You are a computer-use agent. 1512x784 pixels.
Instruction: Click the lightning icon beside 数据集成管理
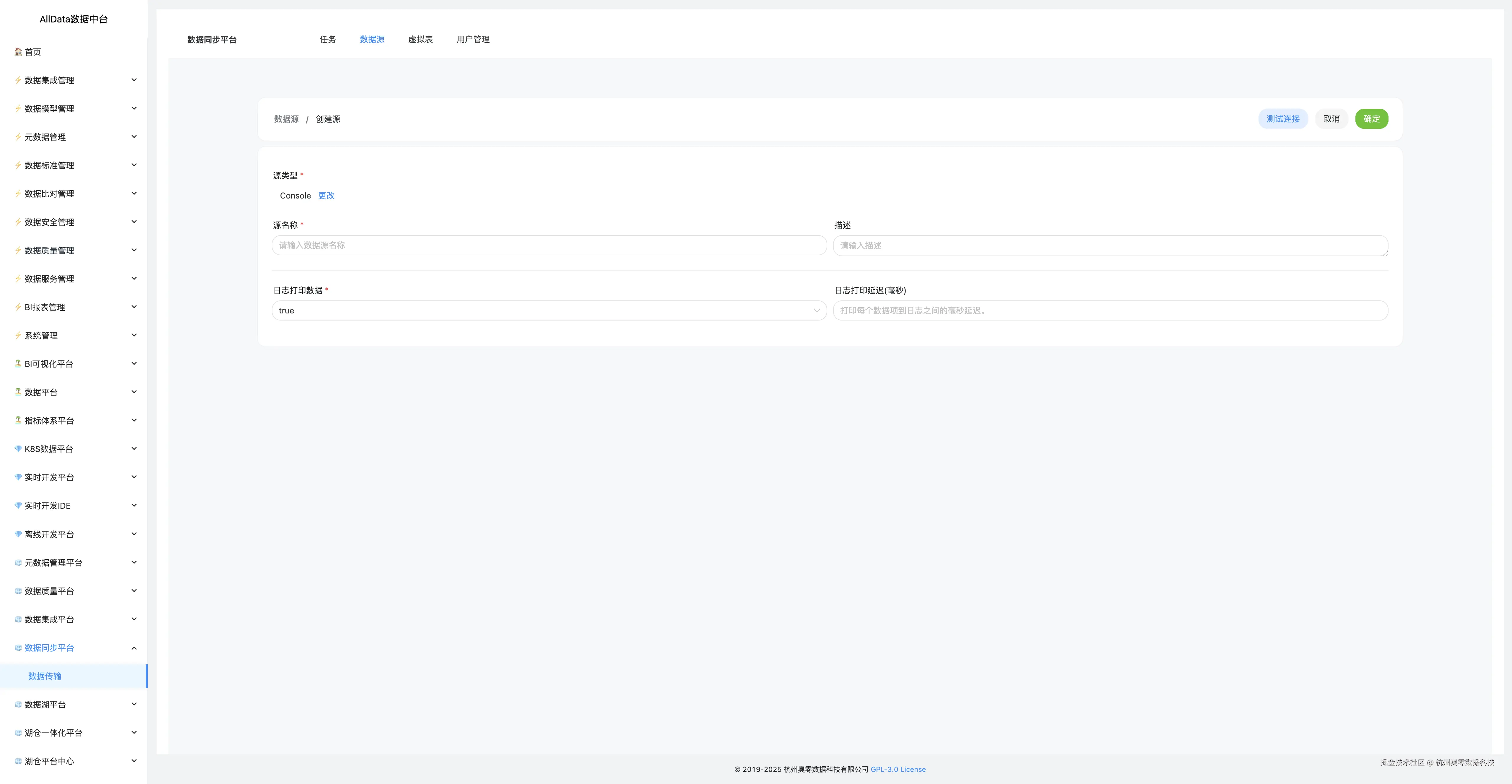tap(18, 80)
